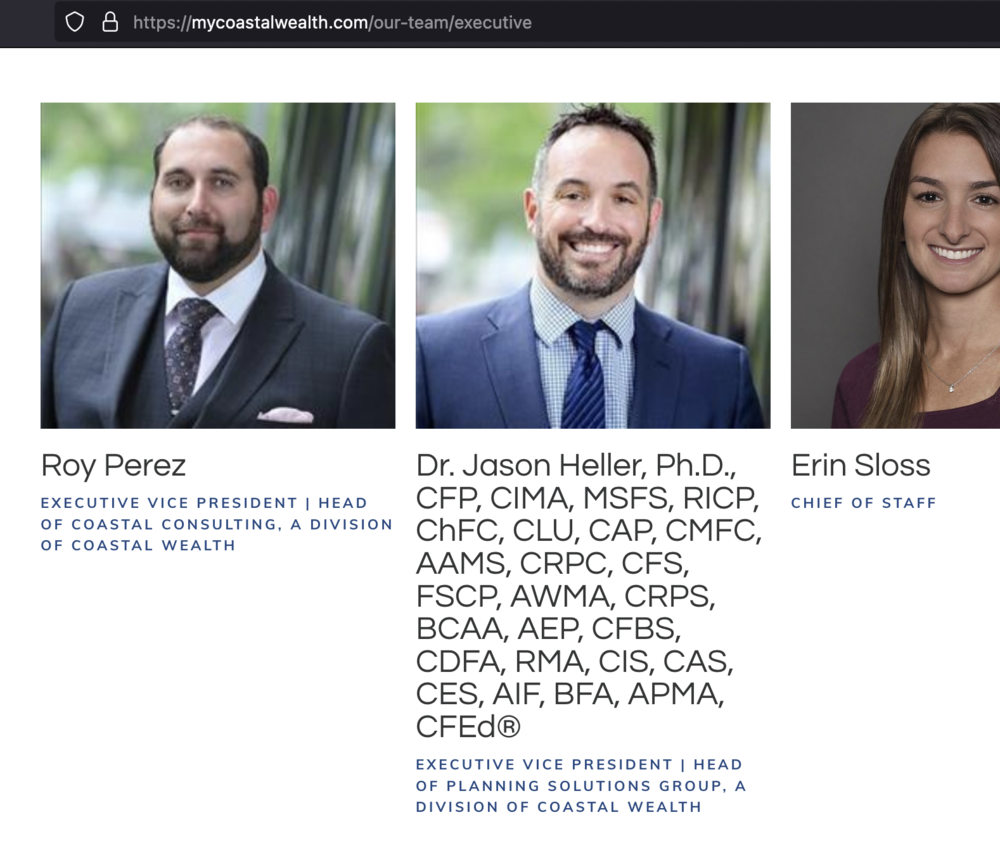Click the 'FSCP, AWMA, CRPS' credentials line
The height and width of the screenshot is (841, 1000).
click(566, 597)
